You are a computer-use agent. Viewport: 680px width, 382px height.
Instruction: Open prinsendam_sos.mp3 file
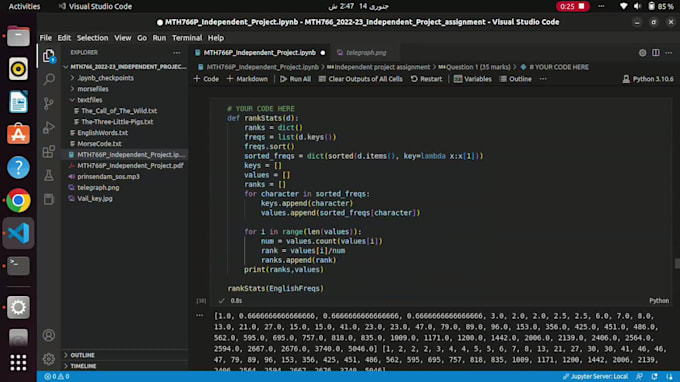pyautogui.click(x=108, y=176)
